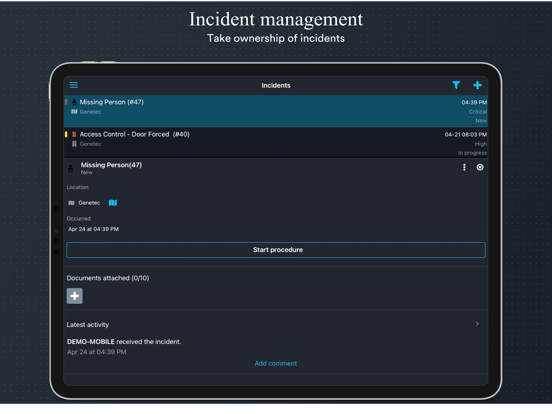This screenshot has height=414, width=552.
Task: Tap the target ownership icon
Action: (480, 167)
